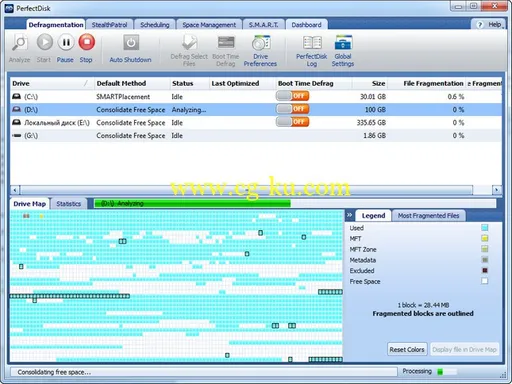Switch to the Defragmentation tab

(x=56, y=25)
